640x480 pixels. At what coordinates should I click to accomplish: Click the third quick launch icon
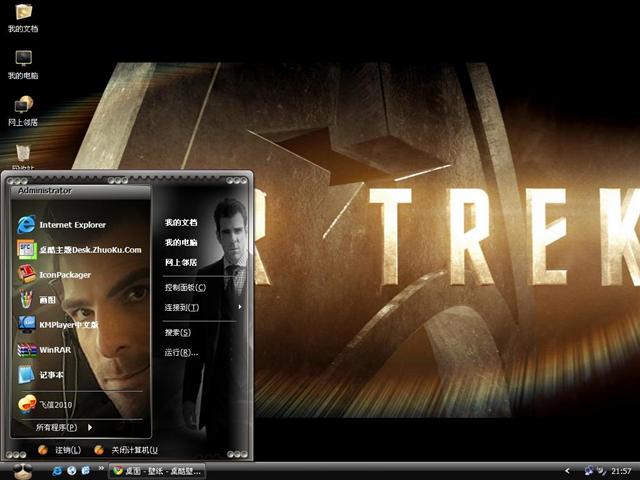click(86, 471)
